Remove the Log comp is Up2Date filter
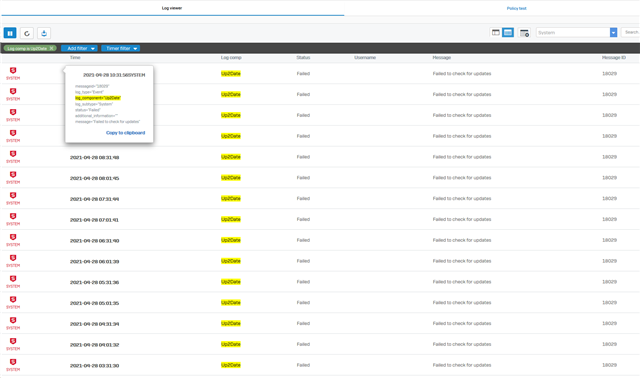 pyautogui.click(x=51, y=48)
